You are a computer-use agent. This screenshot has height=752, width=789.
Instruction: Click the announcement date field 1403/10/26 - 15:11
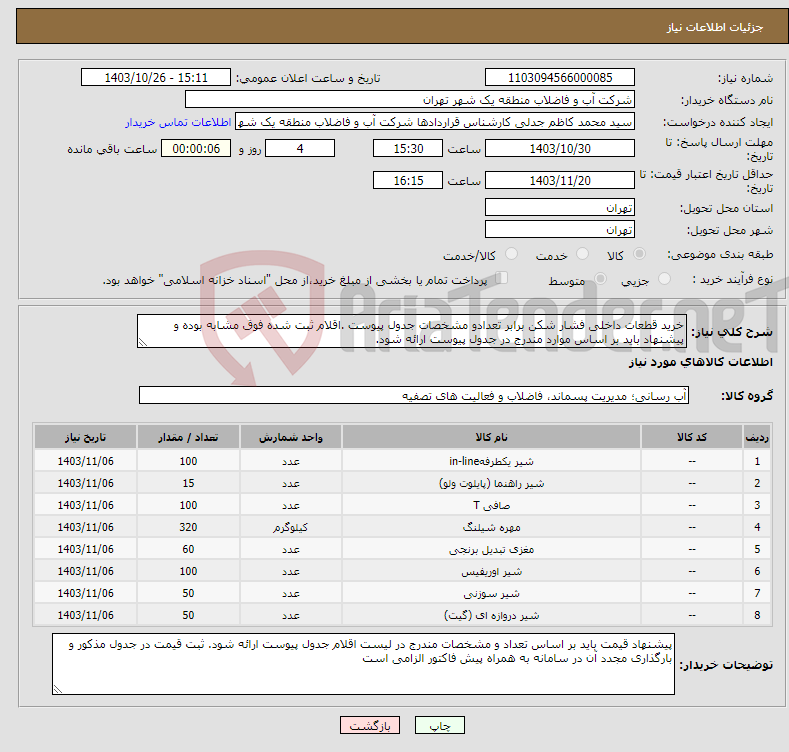click(x=156, y=78)
